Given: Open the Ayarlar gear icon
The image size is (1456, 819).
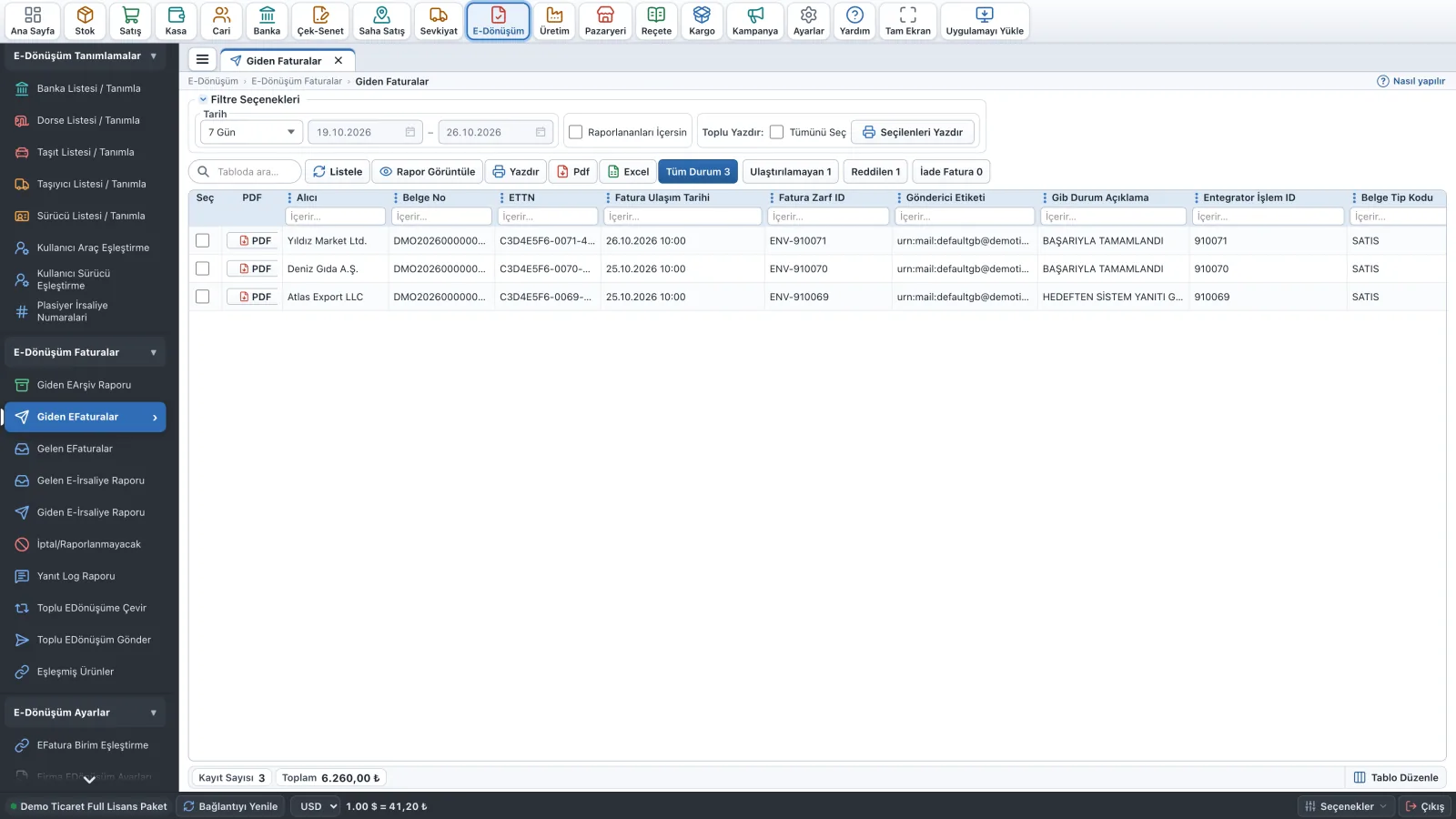Looking at the screenshot, I should click(x=808, y=21).
